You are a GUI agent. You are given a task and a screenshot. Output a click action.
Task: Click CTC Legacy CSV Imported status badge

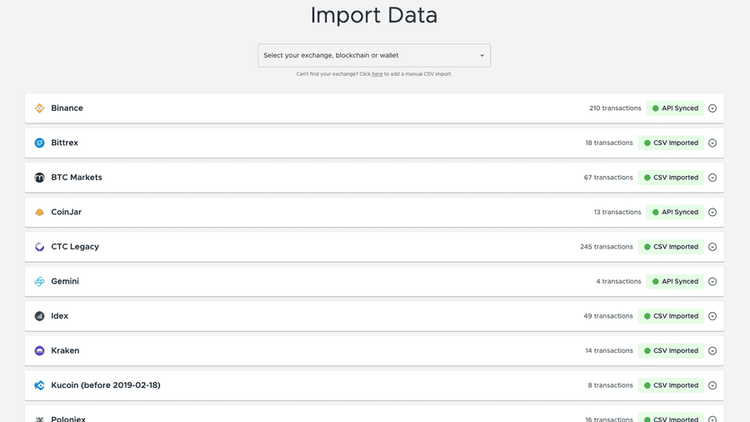[x=671, y=247]
